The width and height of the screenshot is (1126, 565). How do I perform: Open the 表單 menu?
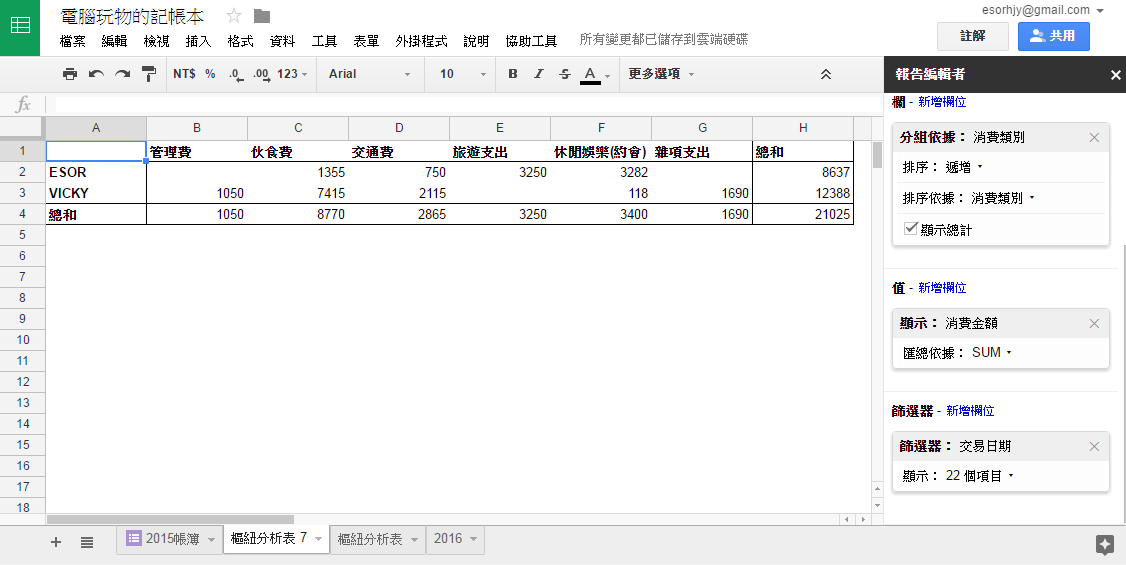pos(366,41)
